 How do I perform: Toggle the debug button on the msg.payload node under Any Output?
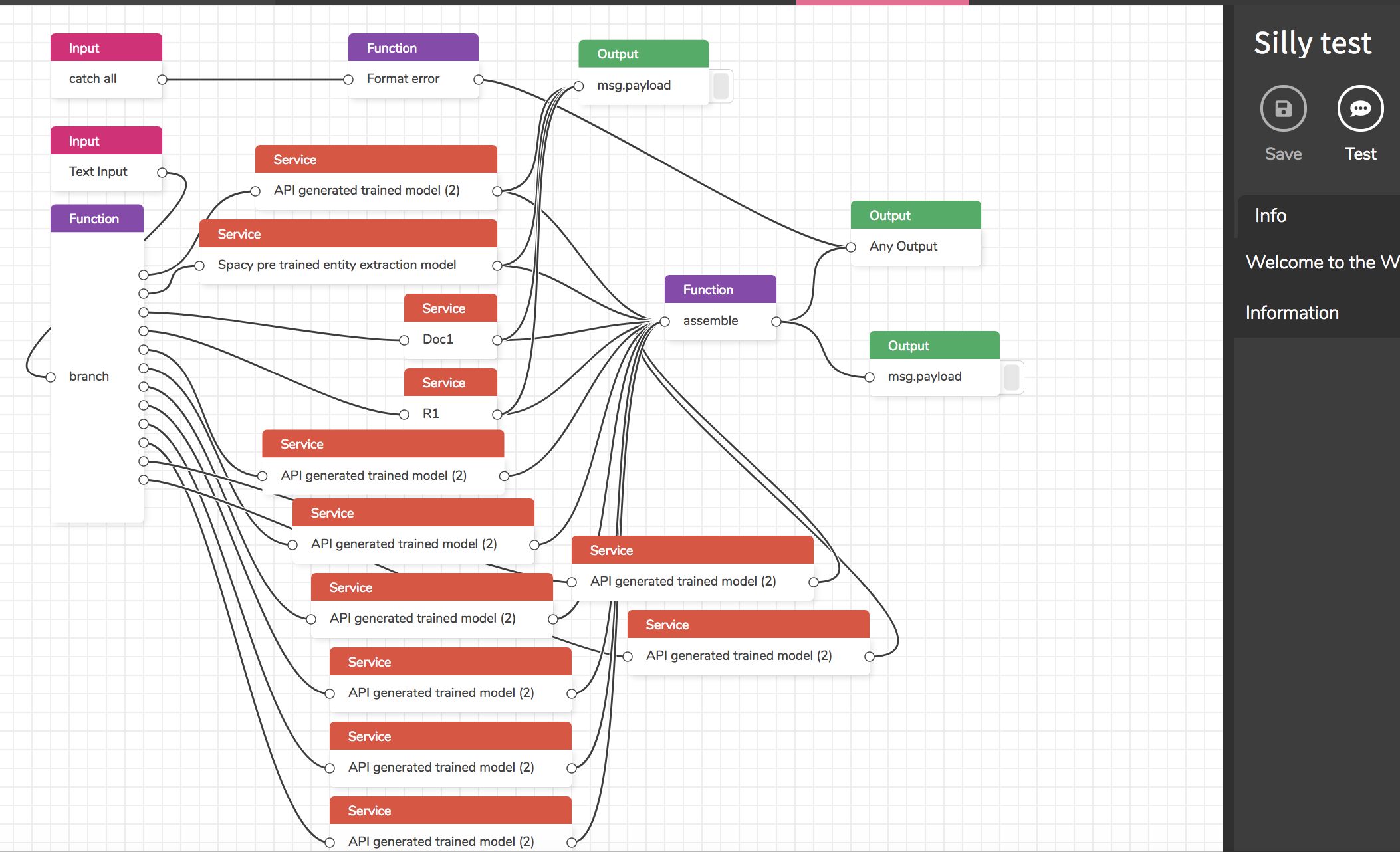(1012, 377)
